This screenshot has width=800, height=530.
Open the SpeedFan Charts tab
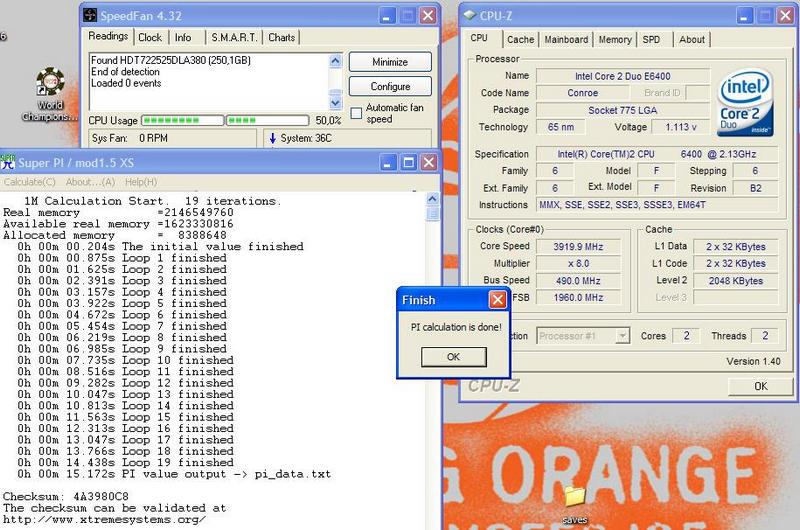(282, 38)
